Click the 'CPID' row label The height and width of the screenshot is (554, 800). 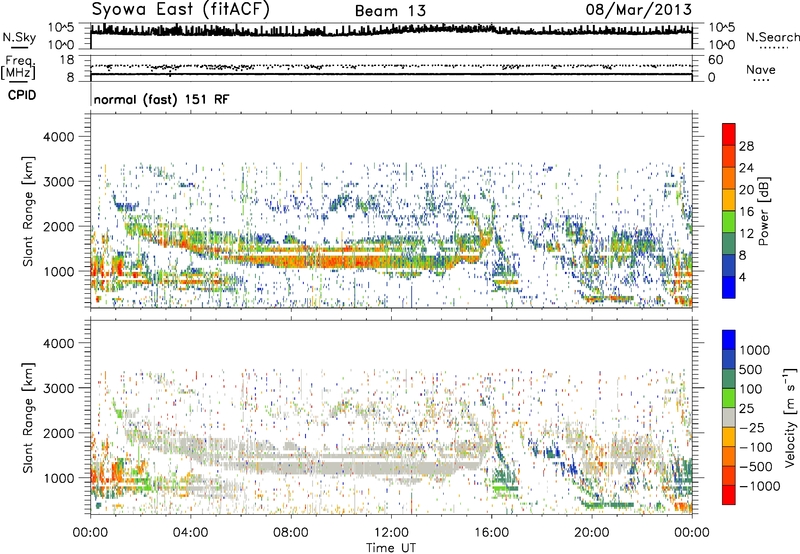point(22,95)
